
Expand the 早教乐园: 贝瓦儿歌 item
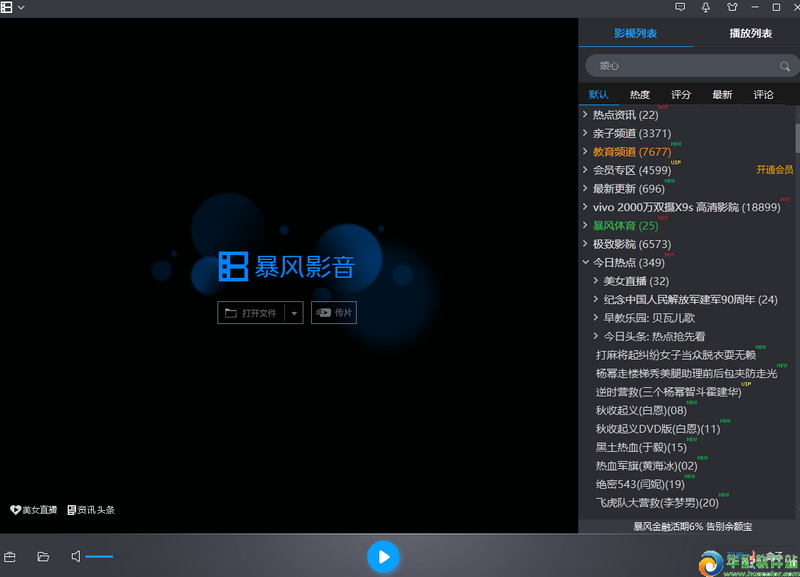(595, 317)
